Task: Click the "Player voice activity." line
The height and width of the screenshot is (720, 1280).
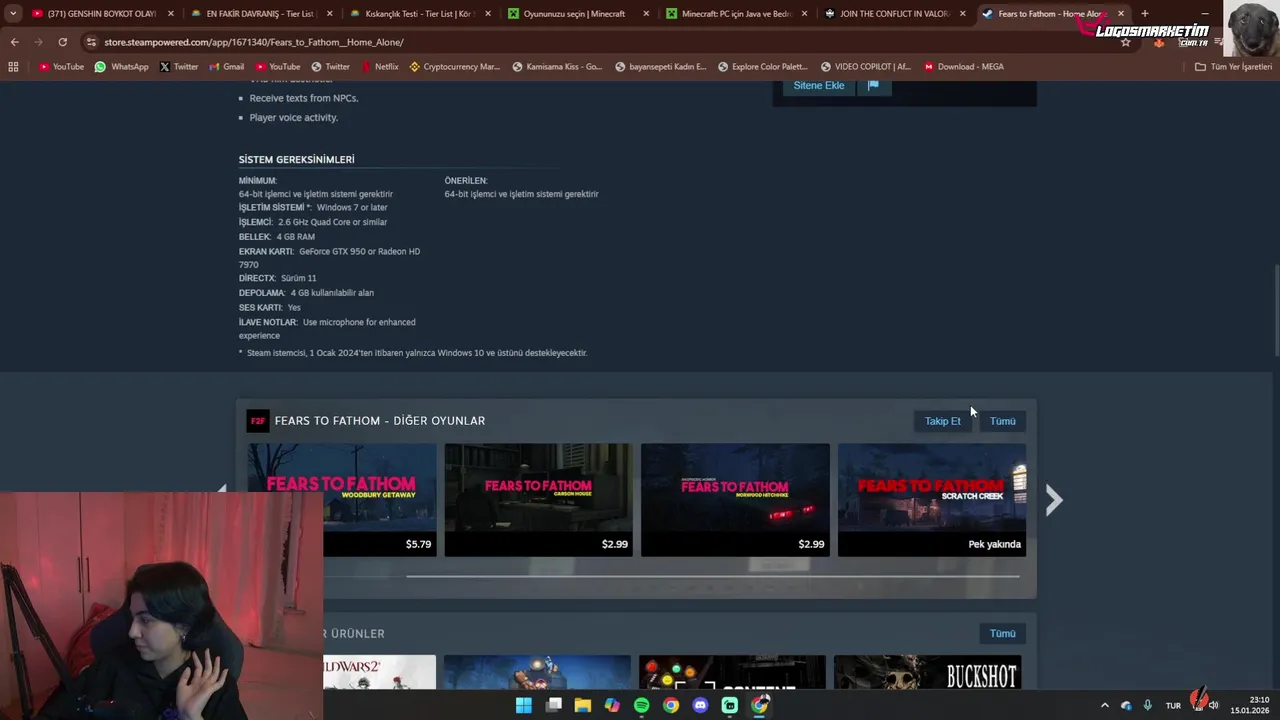Action: tap(293, 117)
